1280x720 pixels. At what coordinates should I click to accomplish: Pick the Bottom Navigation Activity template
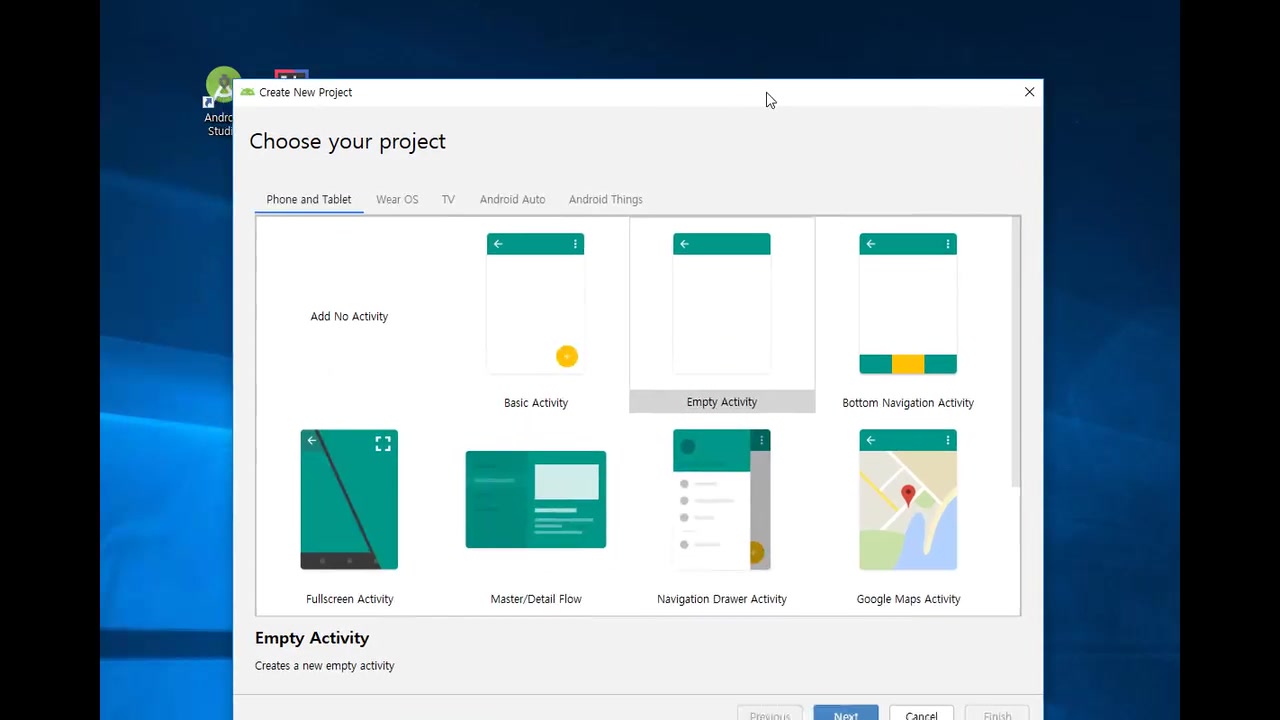coord(907,304)
